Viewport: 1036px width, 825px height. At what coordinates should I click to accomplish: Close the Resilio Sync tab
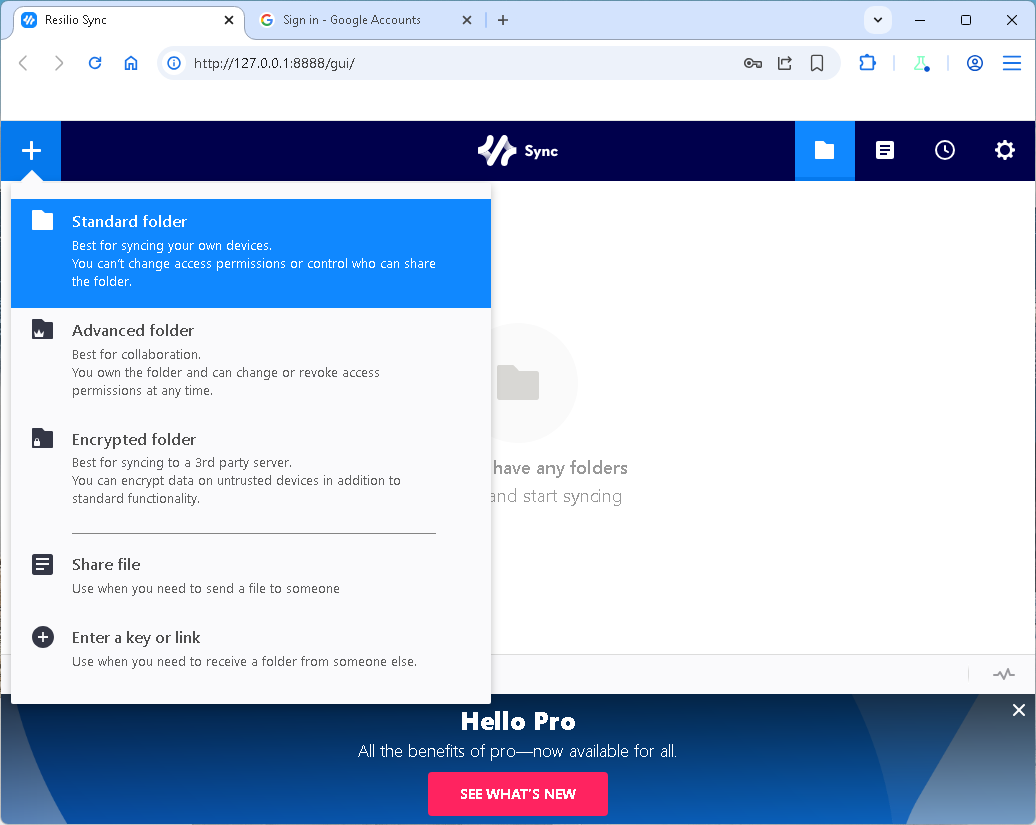(x=229, y=20)
